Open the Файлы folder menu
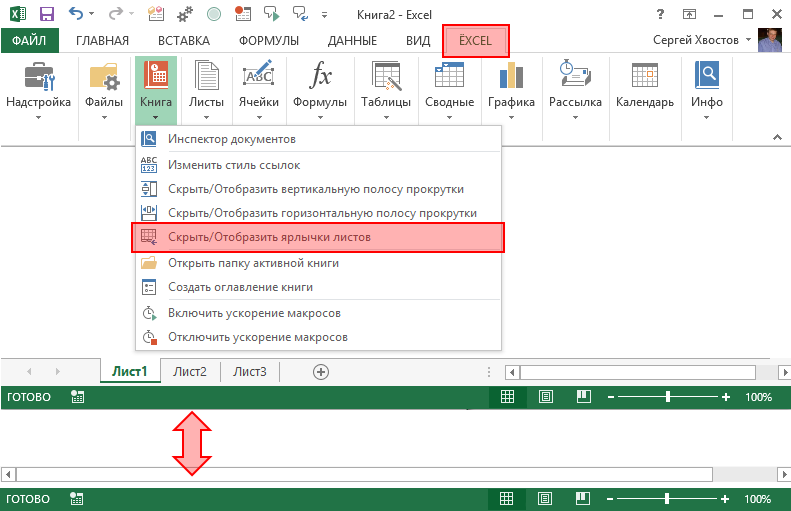Screen dimensions: 791x511 tap(104, 91)
